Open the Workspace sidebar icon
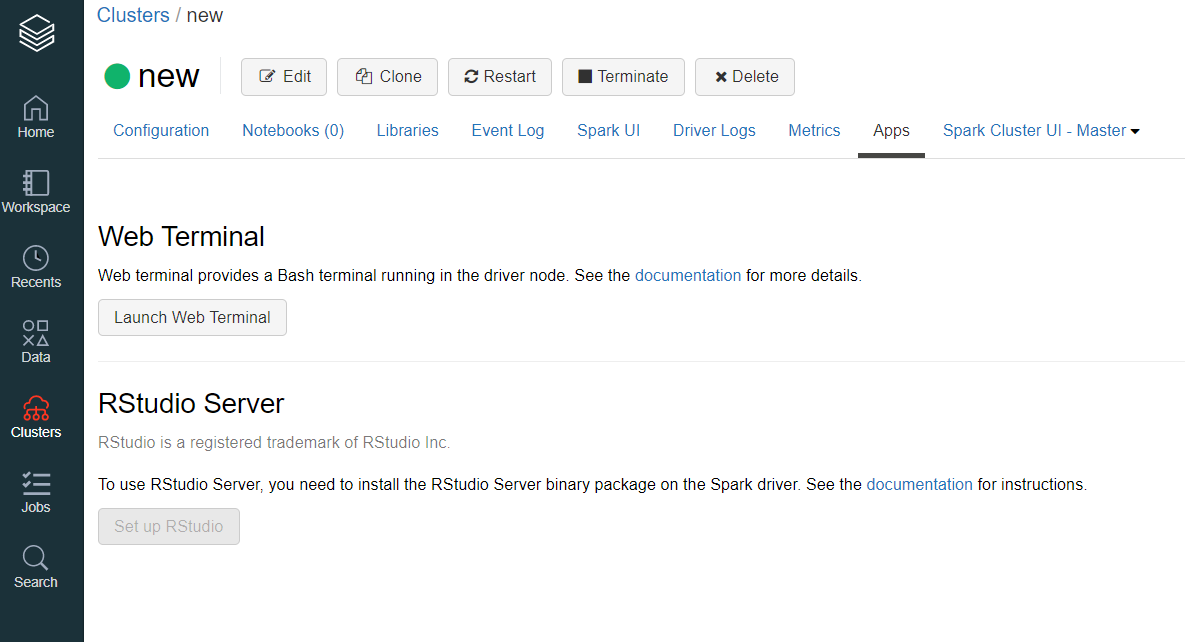The width and height of the screenshot is (1185, 642). (36, 191)
